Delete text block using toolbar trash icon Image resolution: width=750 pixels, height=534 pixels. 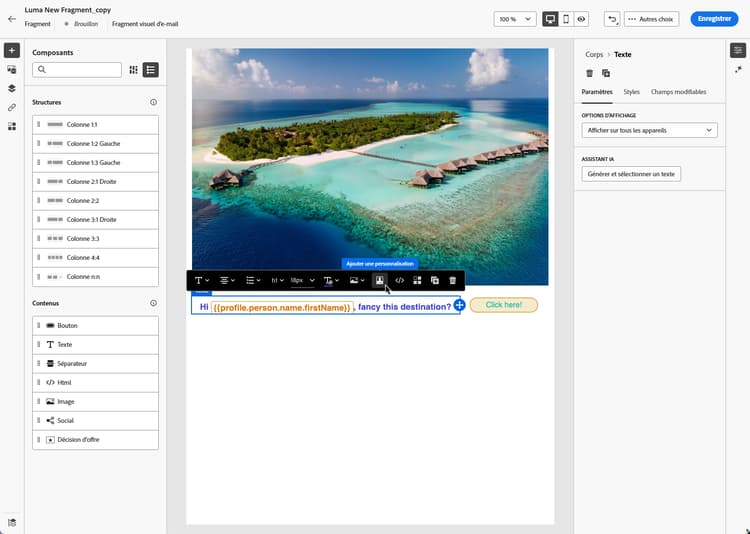[x=453, y=281]
